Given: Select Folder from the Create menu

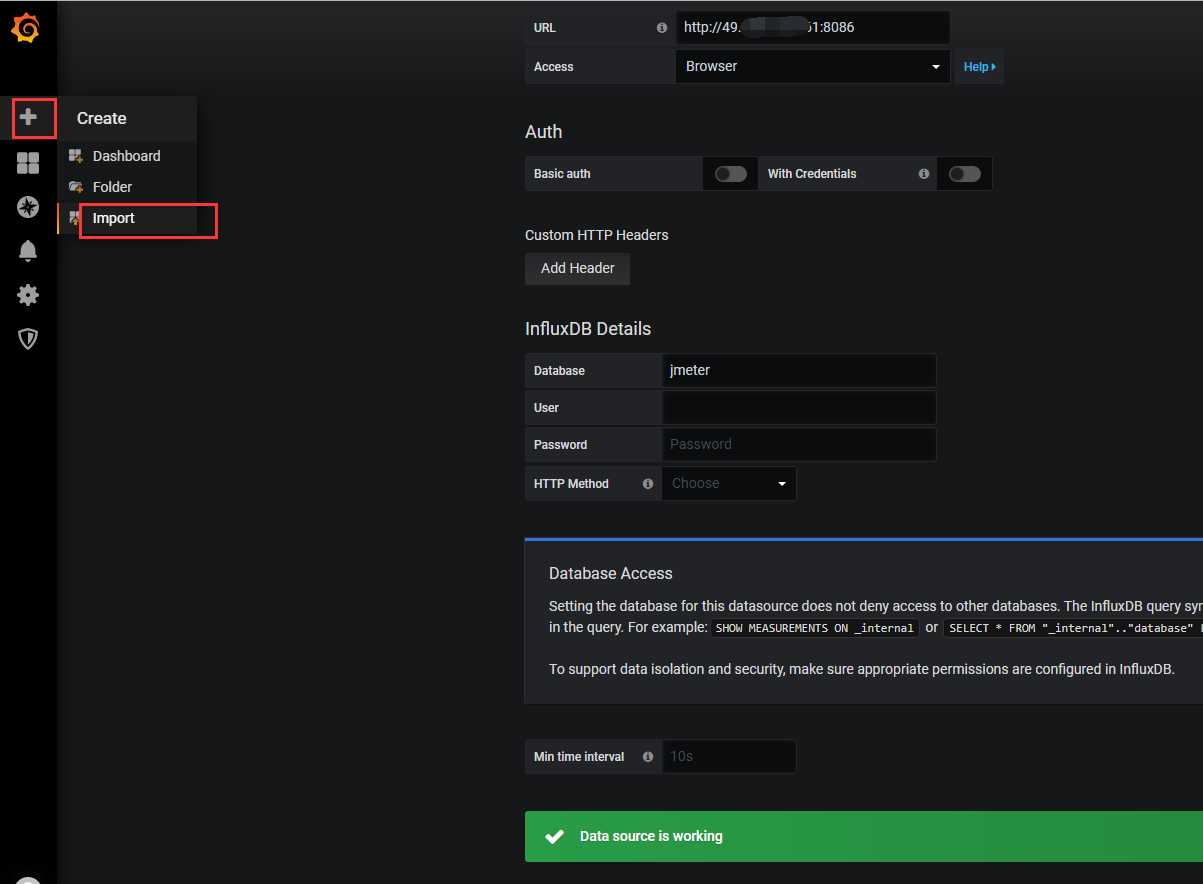Looking at the screenshot, I should point(113,187).
